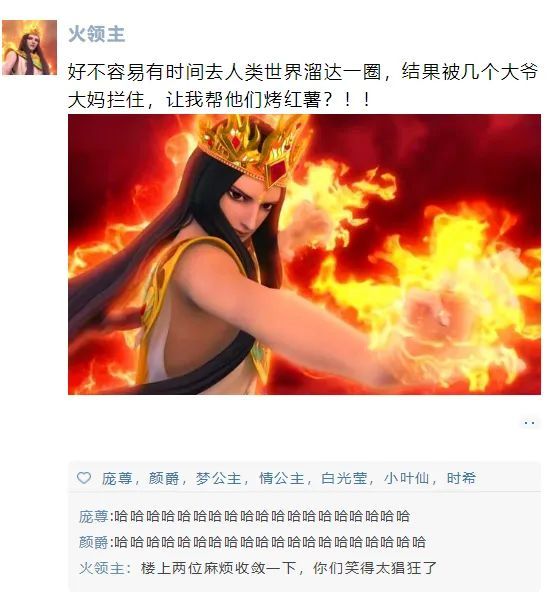
Task: Click the 火领主 username at top
Action: (x=97, y=34)
